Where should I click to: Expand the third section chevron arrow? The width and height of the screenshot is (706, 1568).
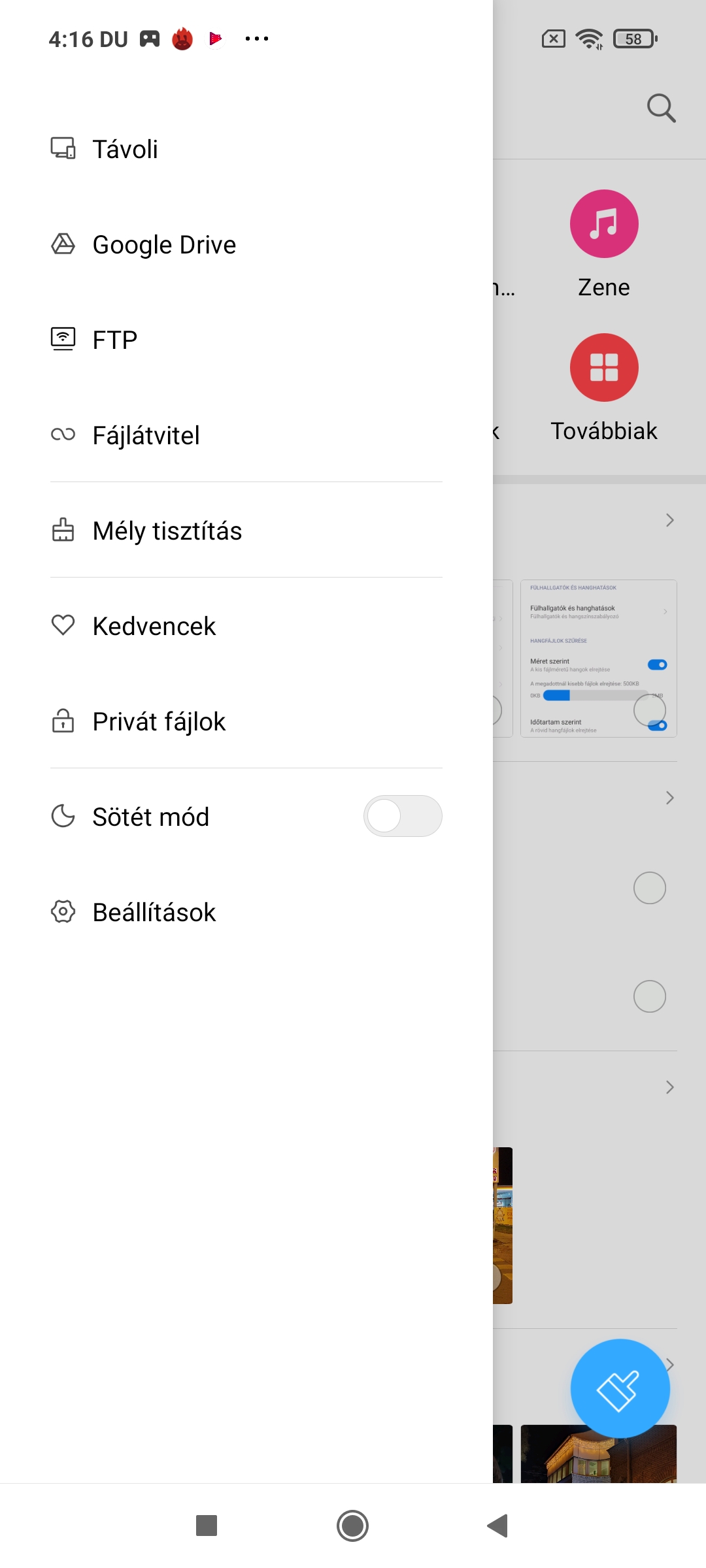click(x=669, y=1087)
